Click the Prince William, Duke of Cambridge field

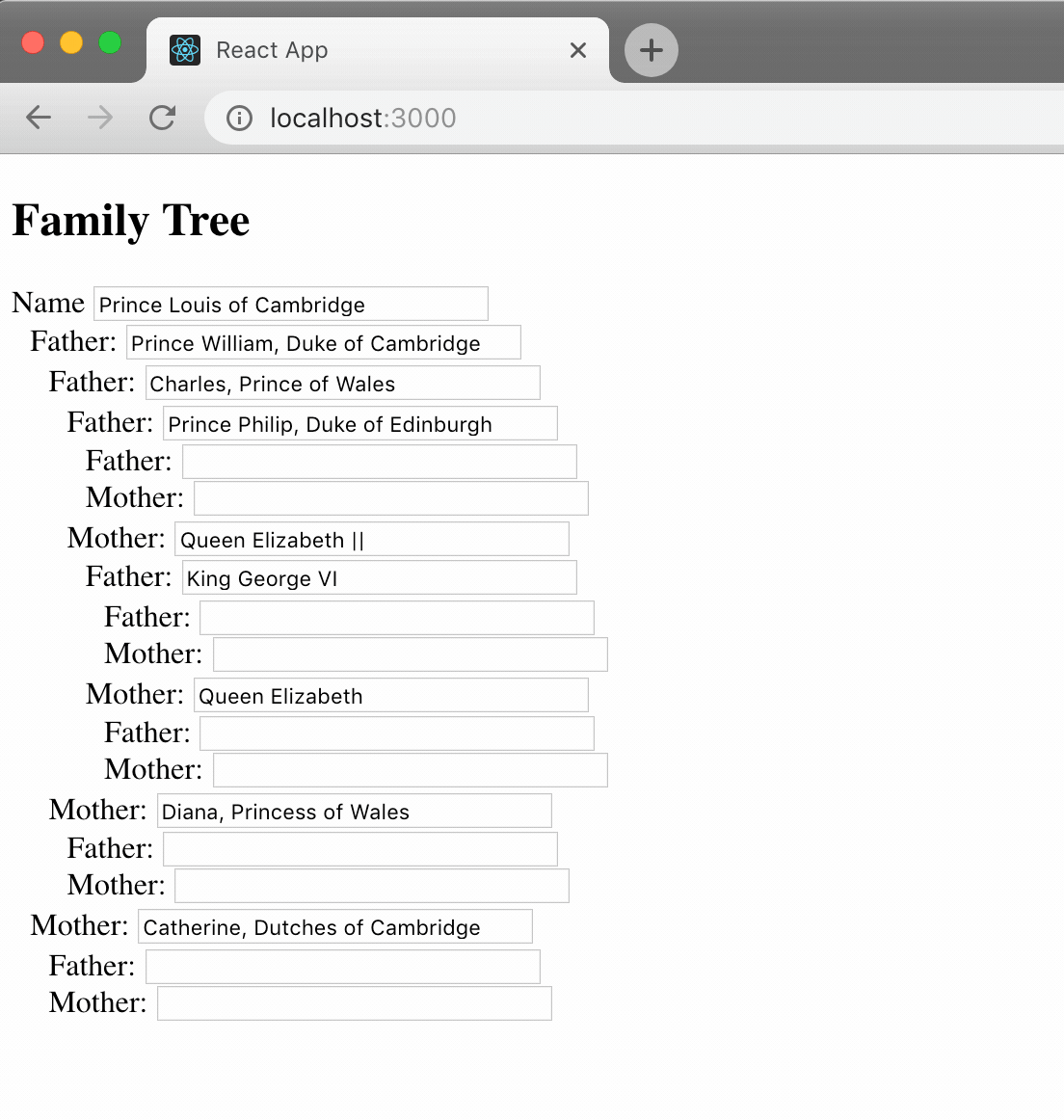coord(323,342)
